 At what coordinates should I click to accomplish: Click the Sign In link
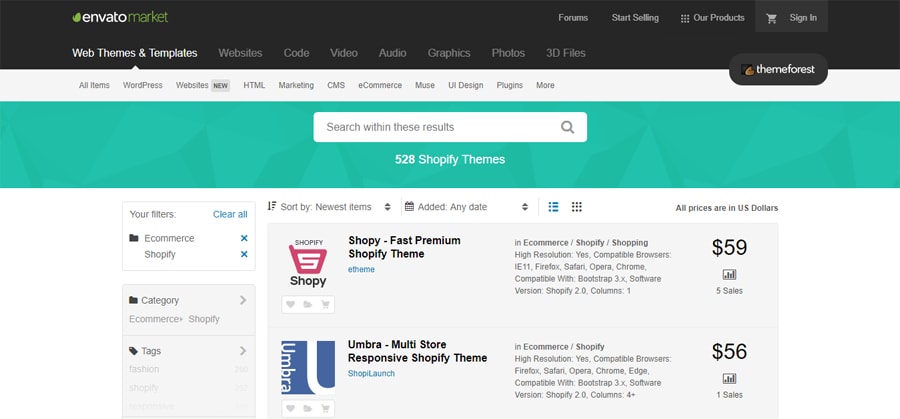click(803, 18)
